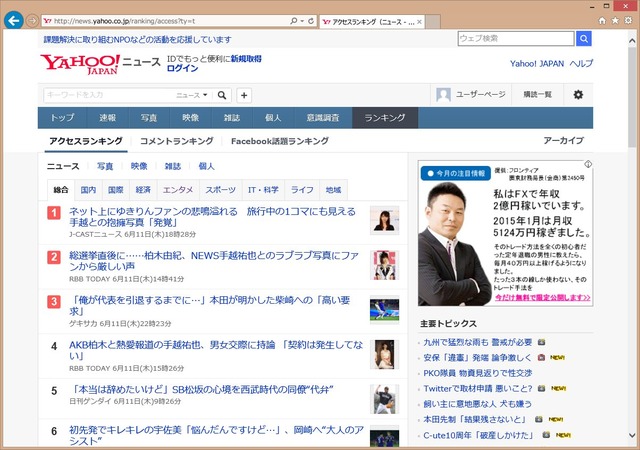Click the scrollbar down arrow

(x=632, y=435)
